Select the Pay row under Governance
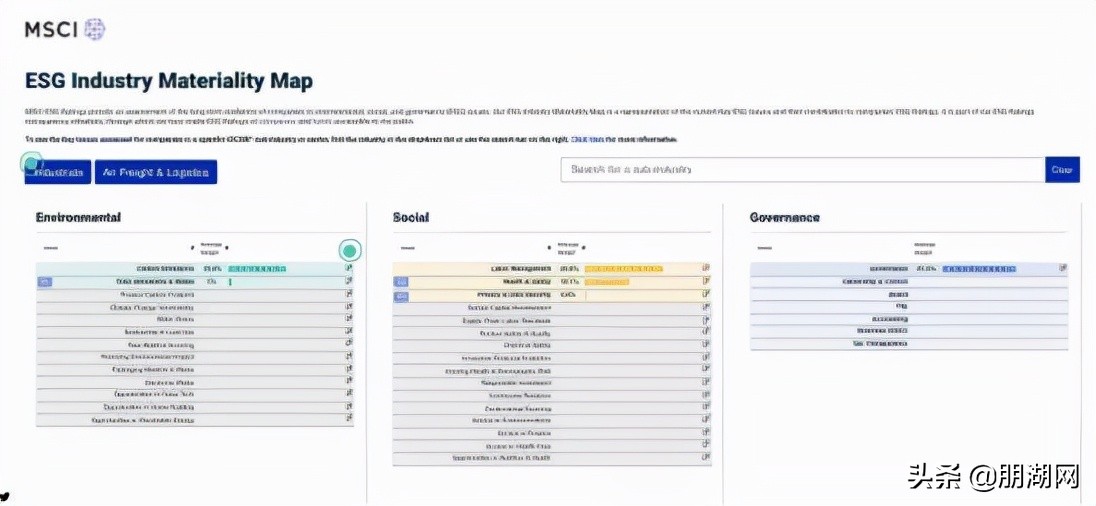The image size is (1096, 506). (909, 306)
